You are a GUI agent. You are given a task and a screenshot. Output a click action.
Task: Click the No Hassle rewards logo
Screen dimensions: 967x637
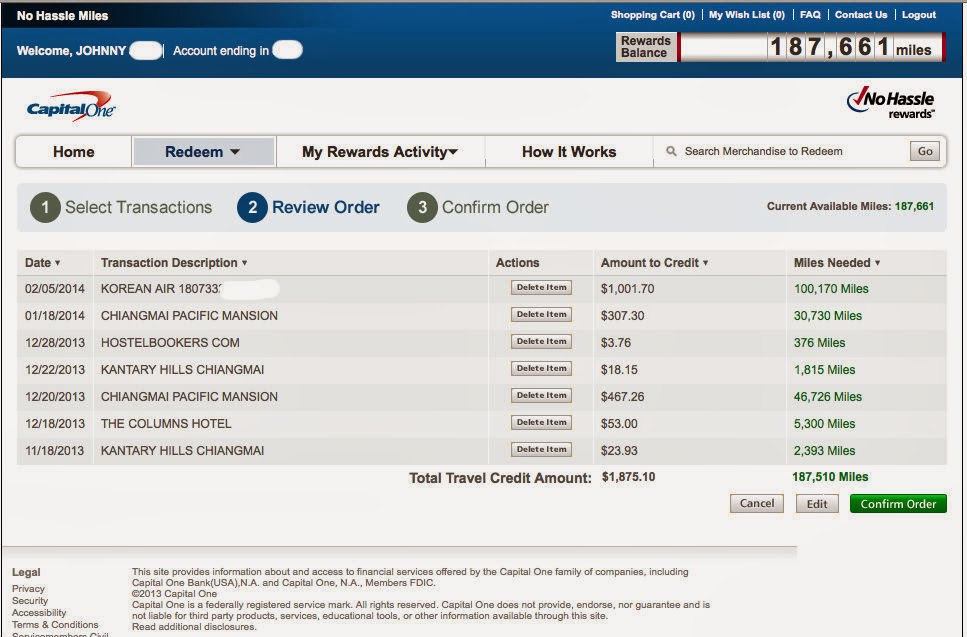click(891, 103)
